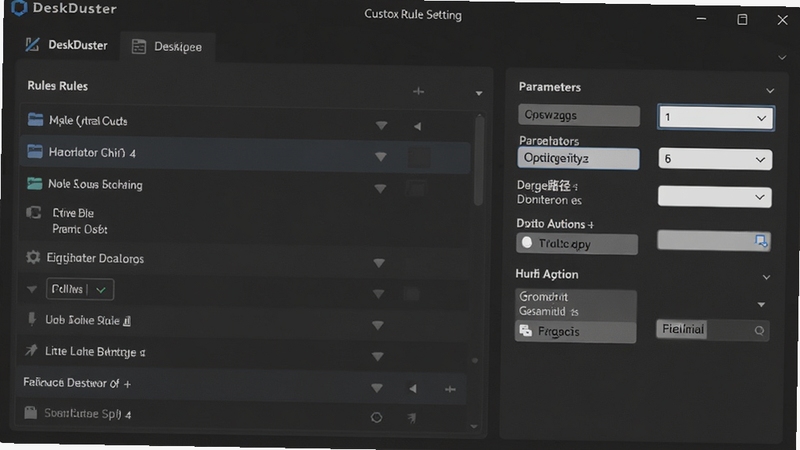Image resolution: width=800 pixels, height=450 pixels.
Task: Open the dropdown showing value 1
Action: pyautogui.click(x=716, y=118)
